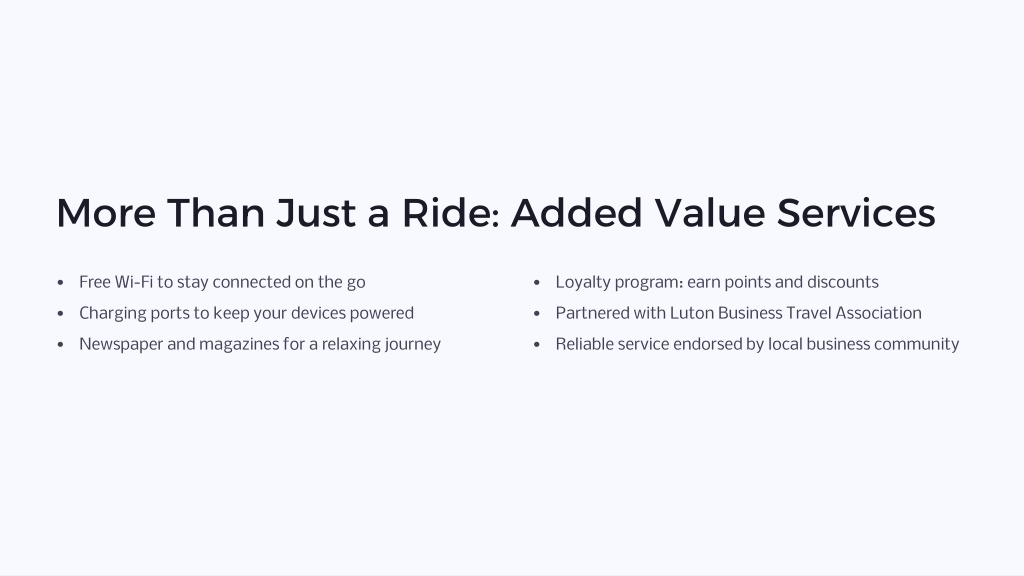The image size is (1024, 576).
Task: Click the words 'local business community'
Action: pyautogui.click(x=863, y=344)
